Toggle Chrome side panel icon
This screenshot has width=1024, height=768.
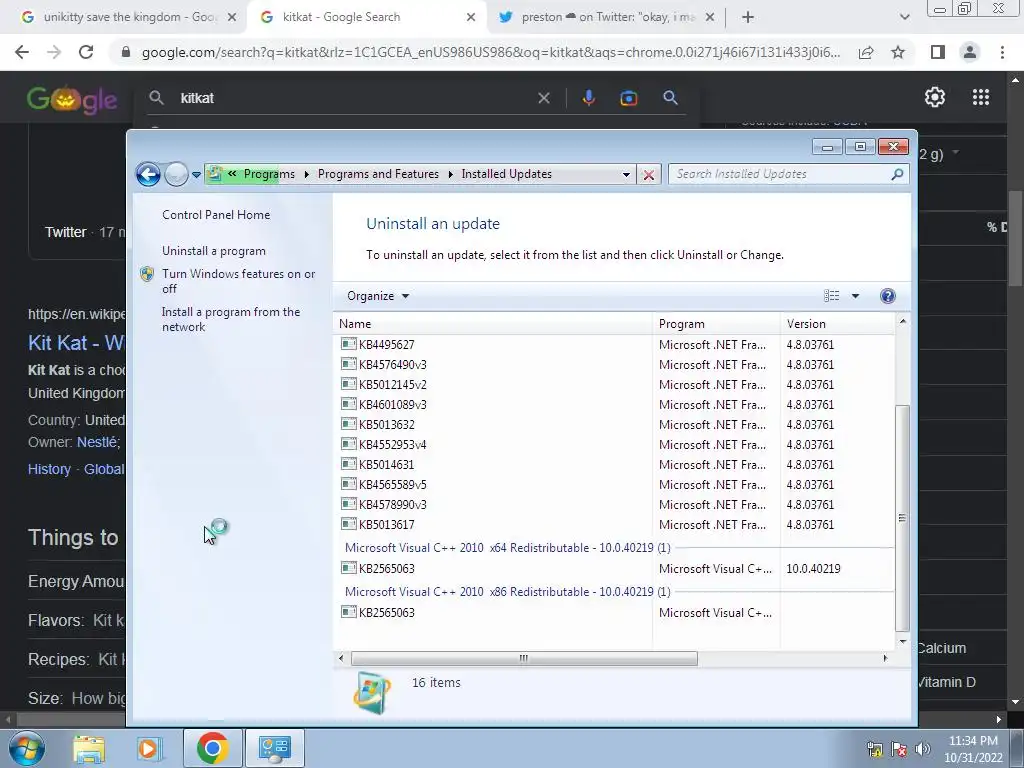(x=938, y=52)
